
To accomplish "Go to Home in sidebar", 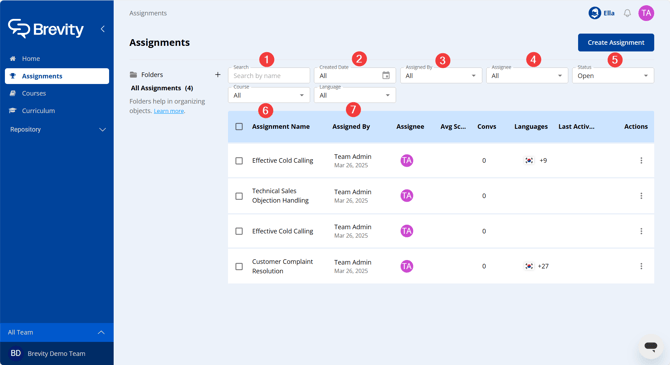I will click(57, 59).
